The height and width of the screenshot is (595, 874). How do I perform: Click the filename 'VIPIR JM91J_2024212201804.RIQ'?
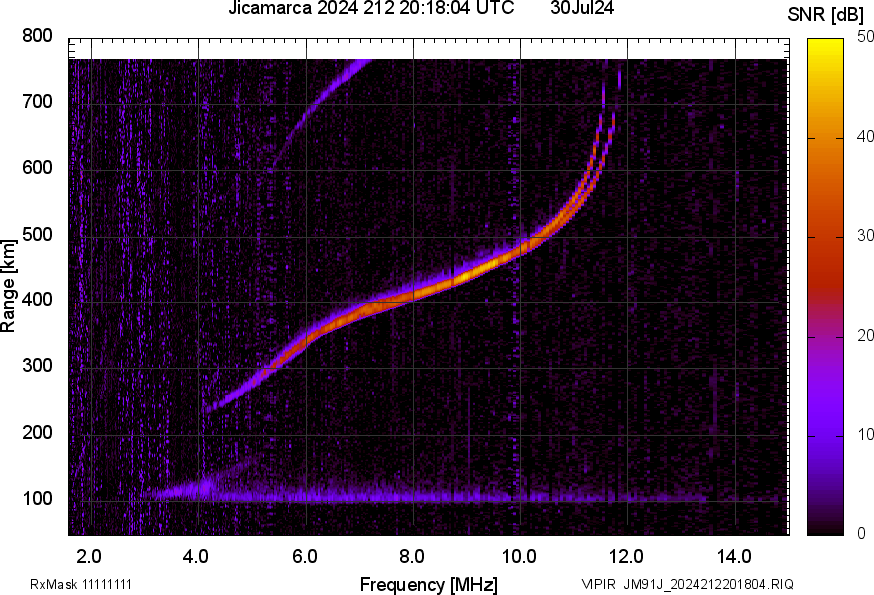tap(687, 584)
